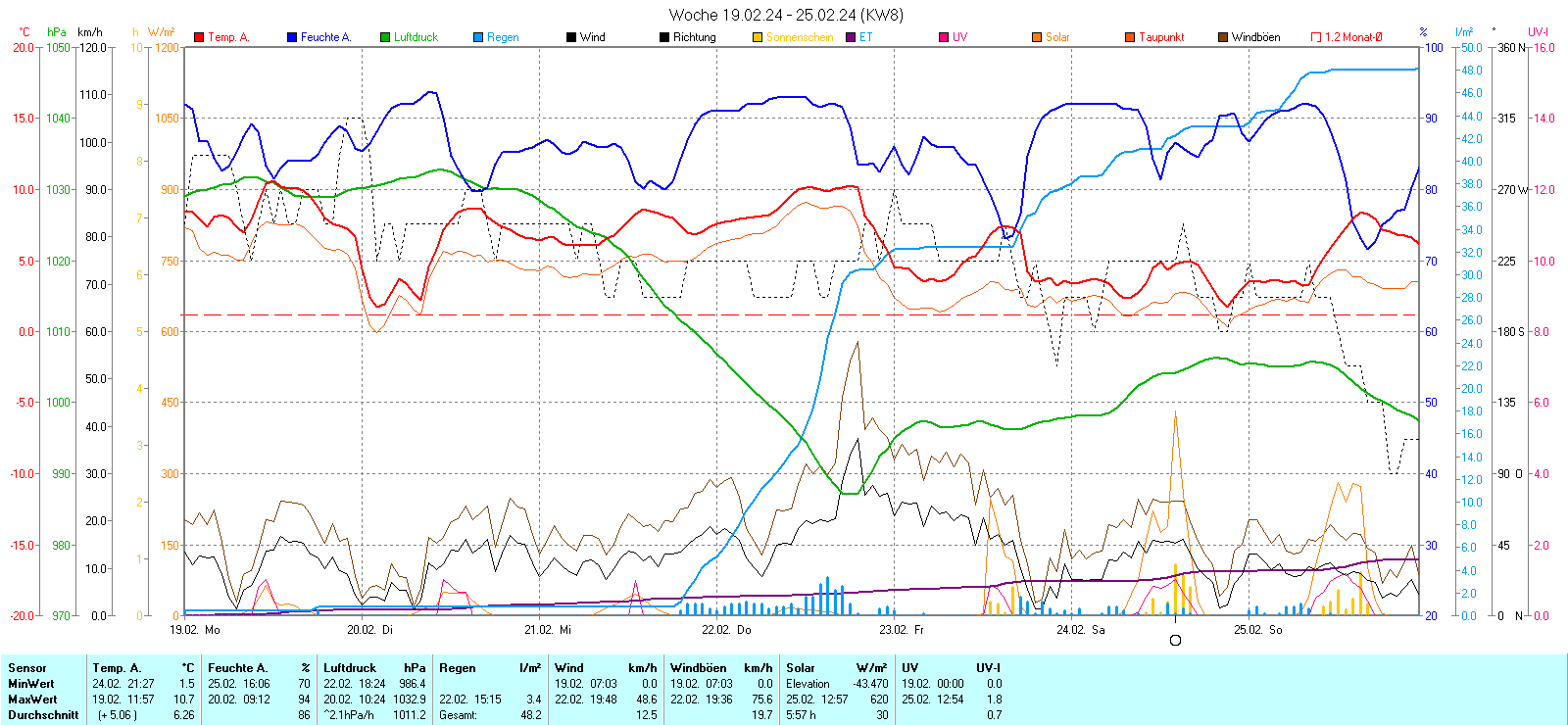This screenshot has width=1568, height=725.
Task: Toggle the 1.2 Monat-Ø legend box
Action: (x=1316, y=37)
